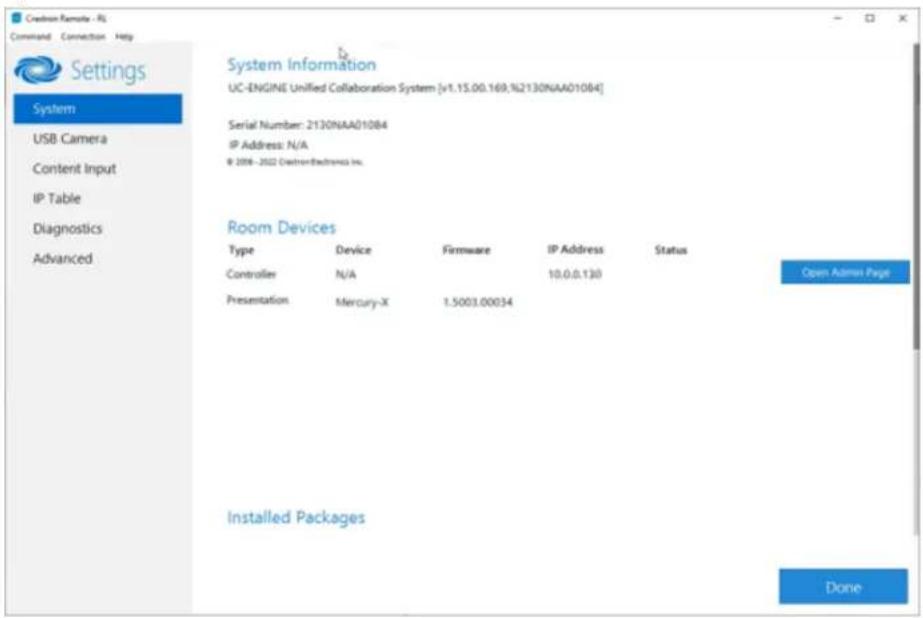Click the Settings title text
923x618 pixels.
[x=108, y=71]
